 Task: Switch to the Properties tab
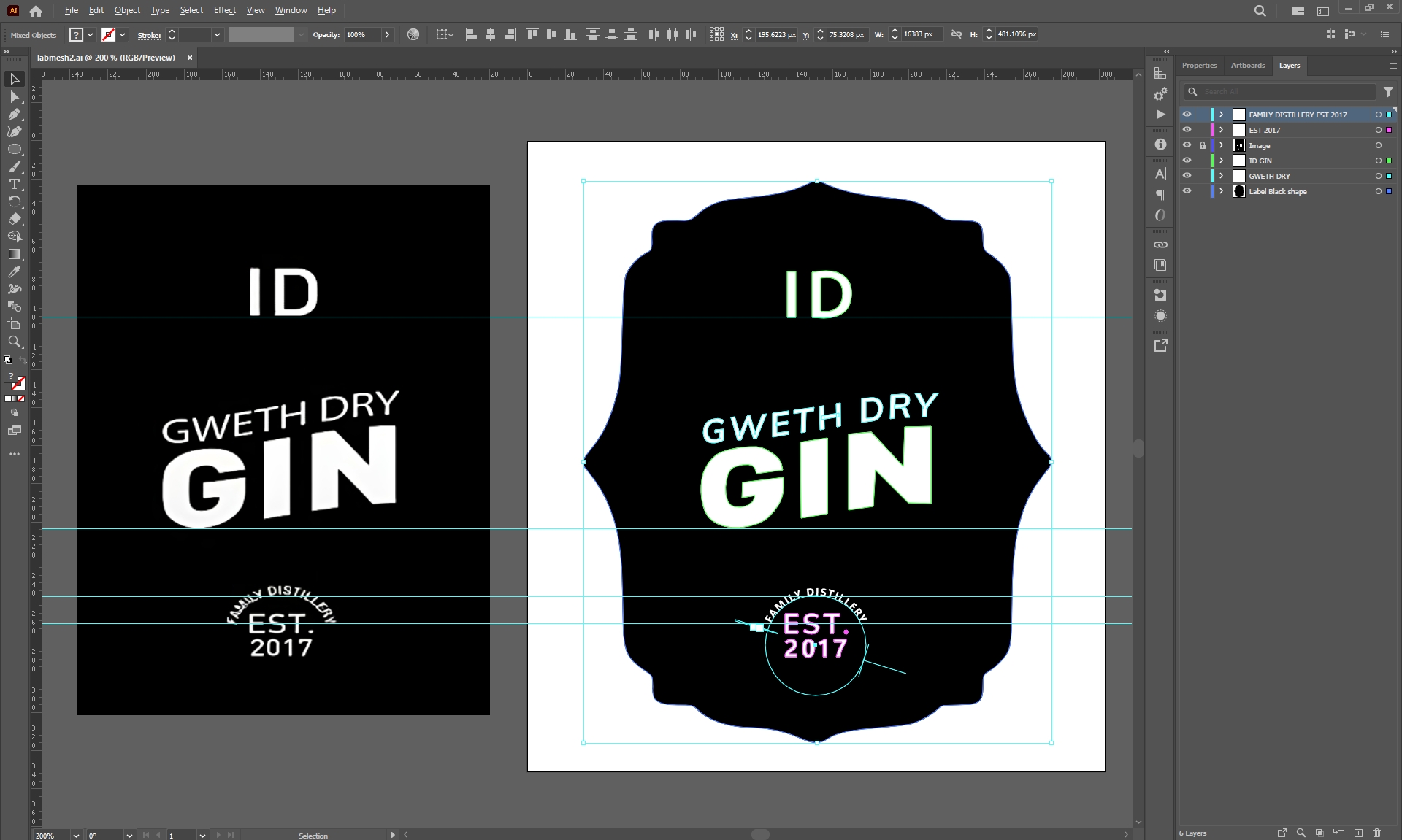pos(1199,66)
